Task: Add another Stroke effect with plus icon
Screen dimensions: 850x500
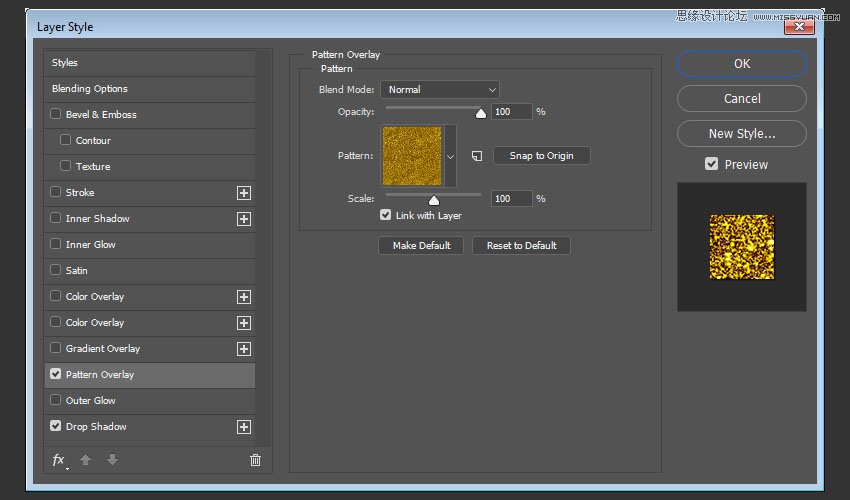Action: pyautogui.click(x=243, y=193)
